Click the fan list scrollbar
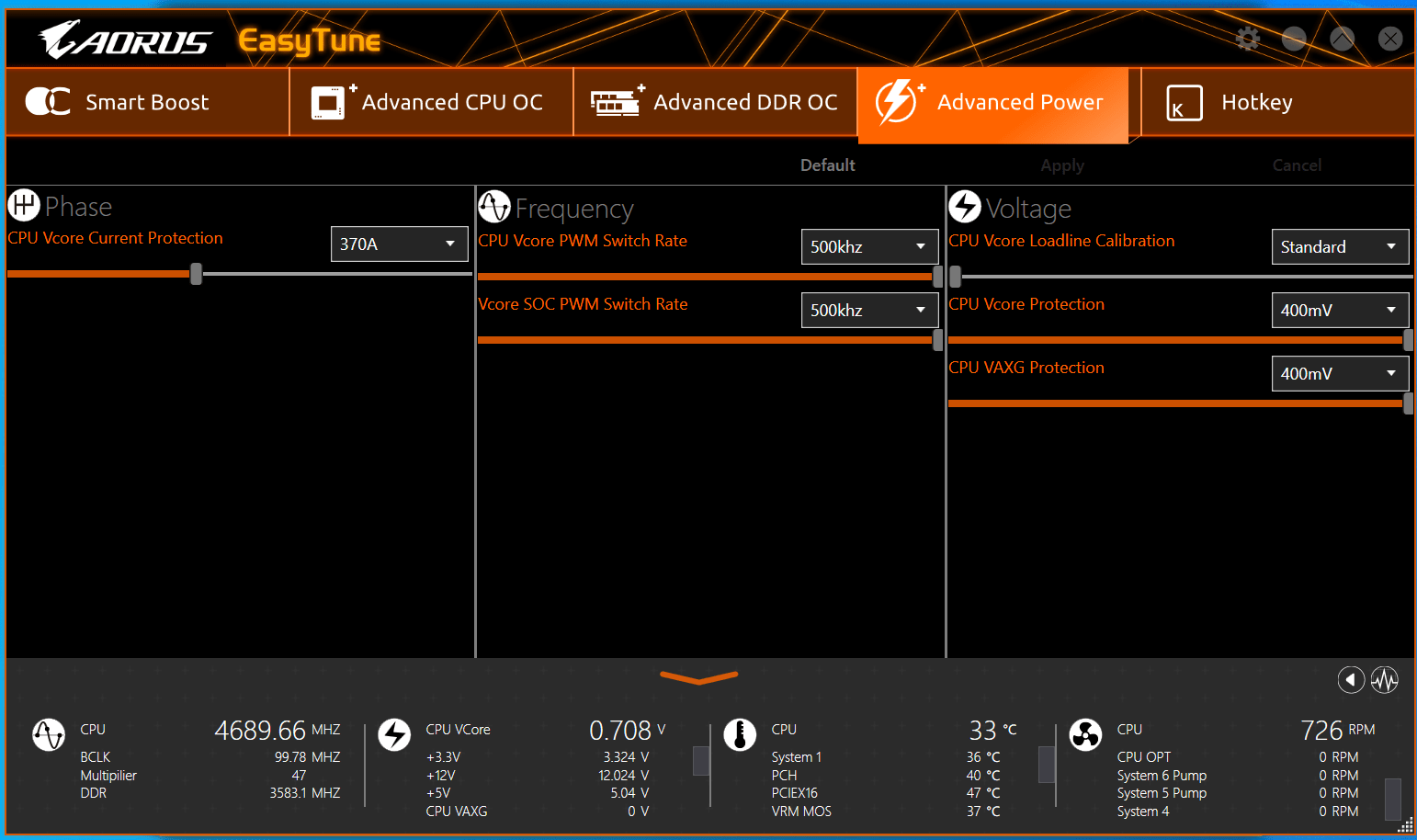1417x840 pixels. click(x=1392, y=798)
